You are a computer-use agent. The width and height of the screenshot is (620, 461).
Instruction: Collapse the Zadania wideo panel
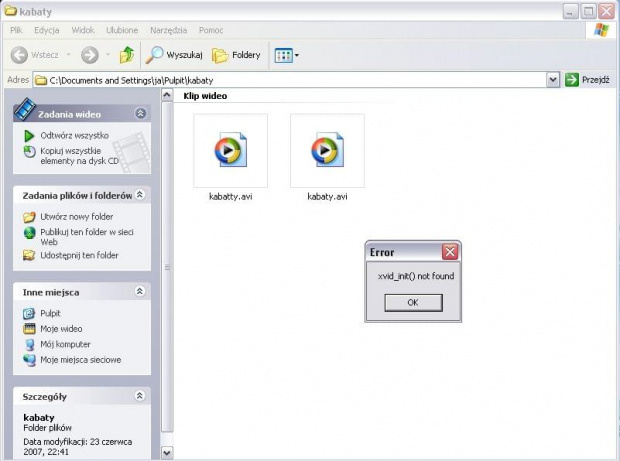pyautogui.click(x=140, y=114)
